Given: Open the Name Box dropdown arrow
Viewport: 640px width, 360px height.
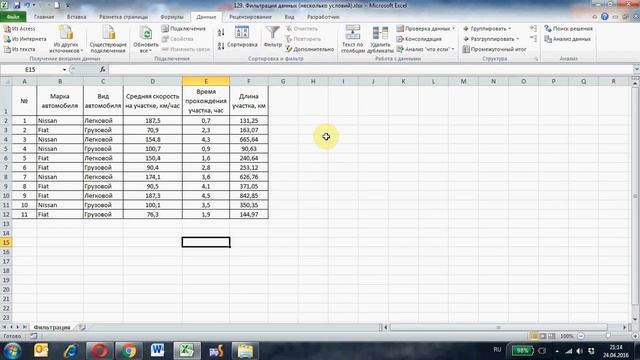Looking at the screenshot, I should click(64, 70).
